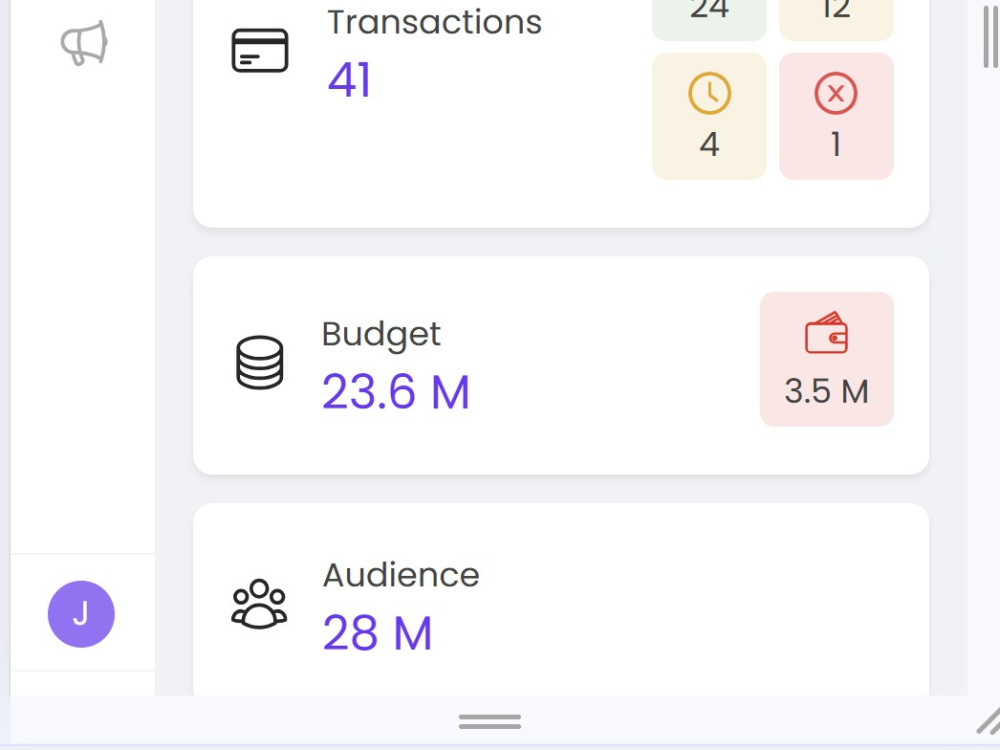
Task: Select the failed X icon tile showing 1
Action: [x=836, y=116]
